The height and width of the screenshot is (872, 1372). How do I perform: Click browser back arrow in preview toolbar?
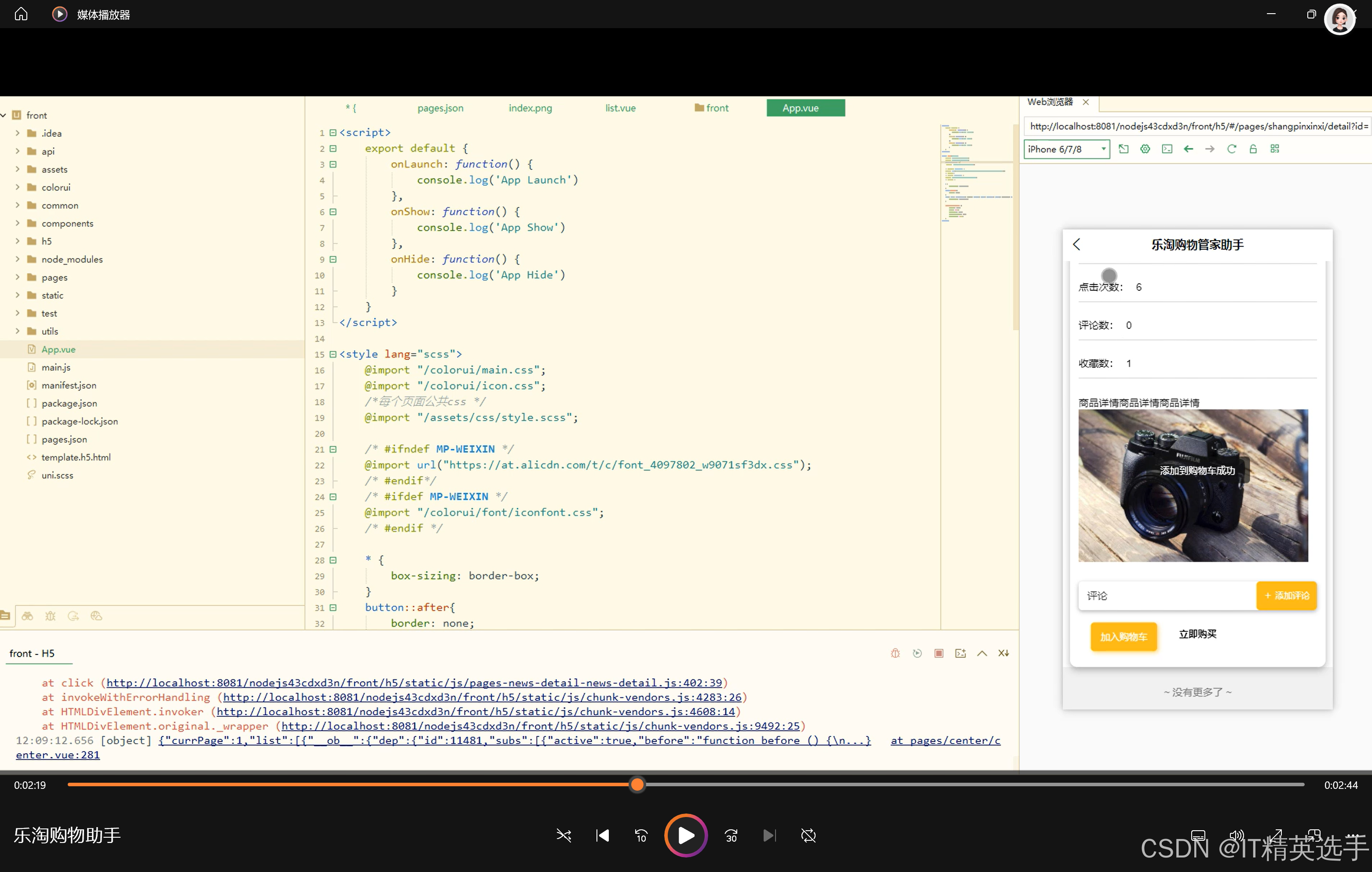1188,149
